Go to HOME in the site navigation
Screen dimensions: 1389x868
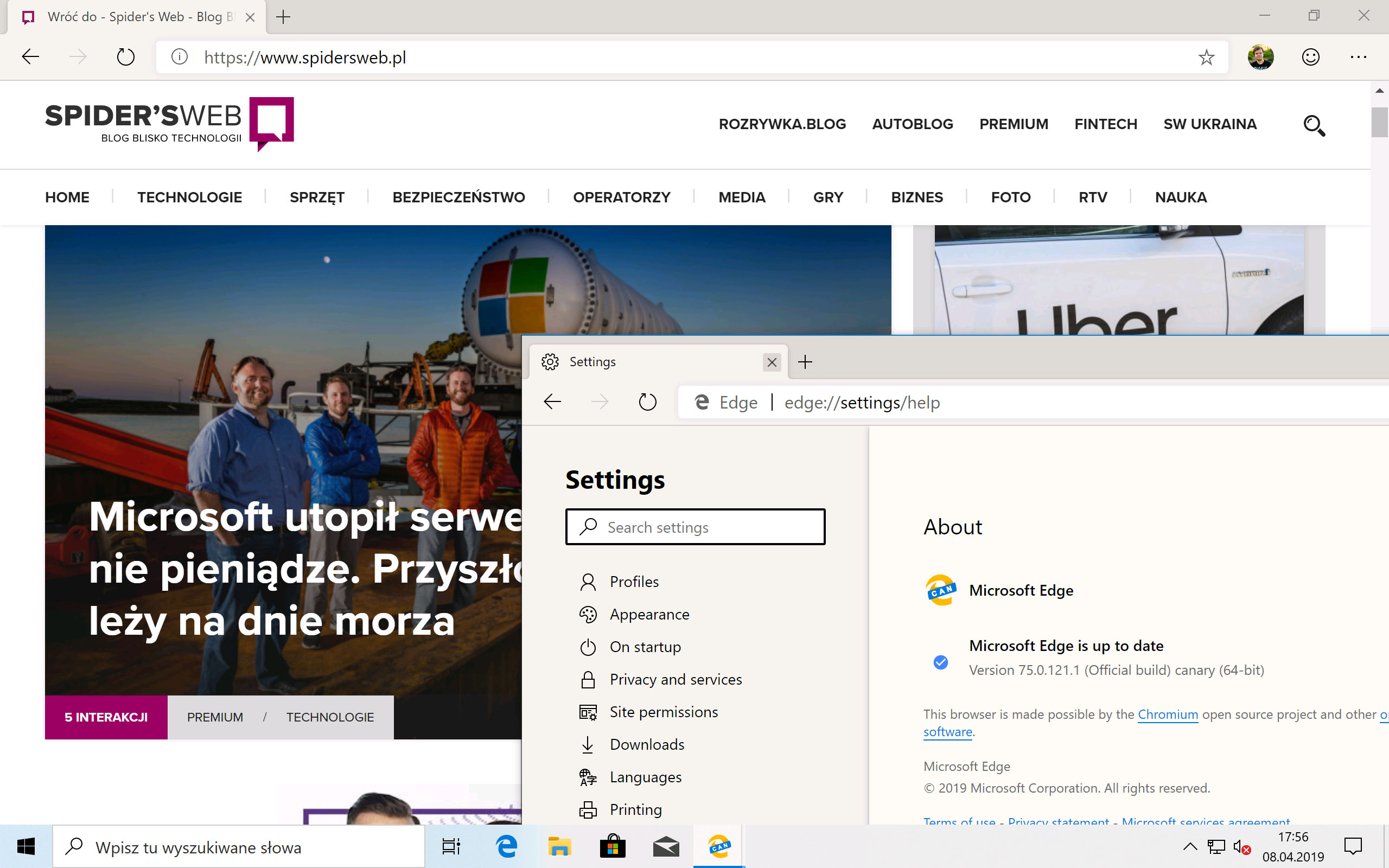coord(67,197)
